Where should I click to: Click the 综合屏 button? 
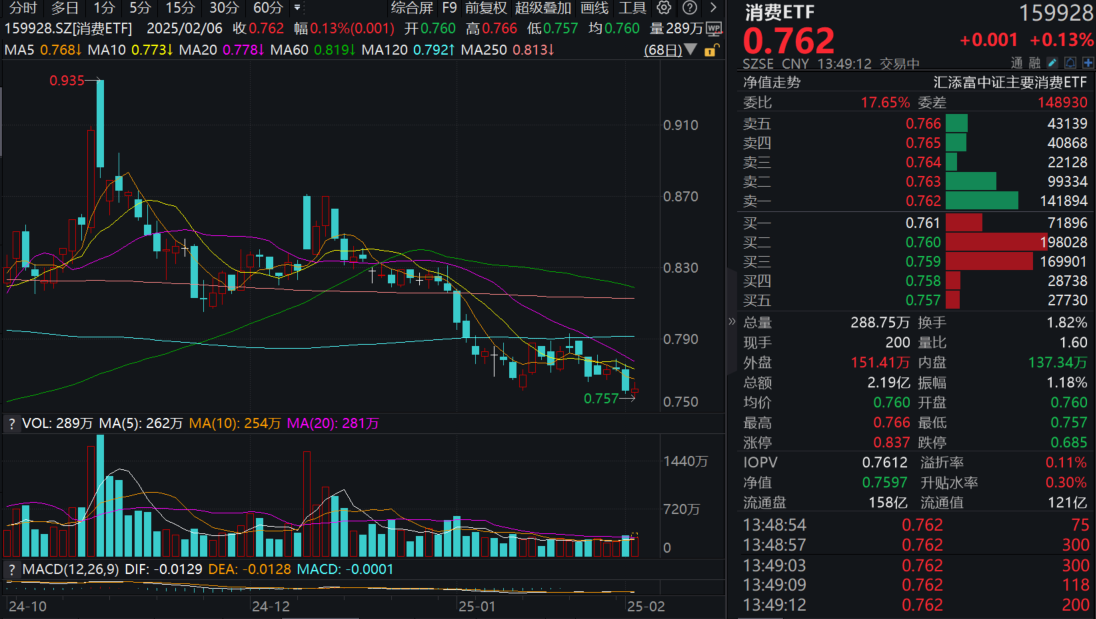click(411, 7)
